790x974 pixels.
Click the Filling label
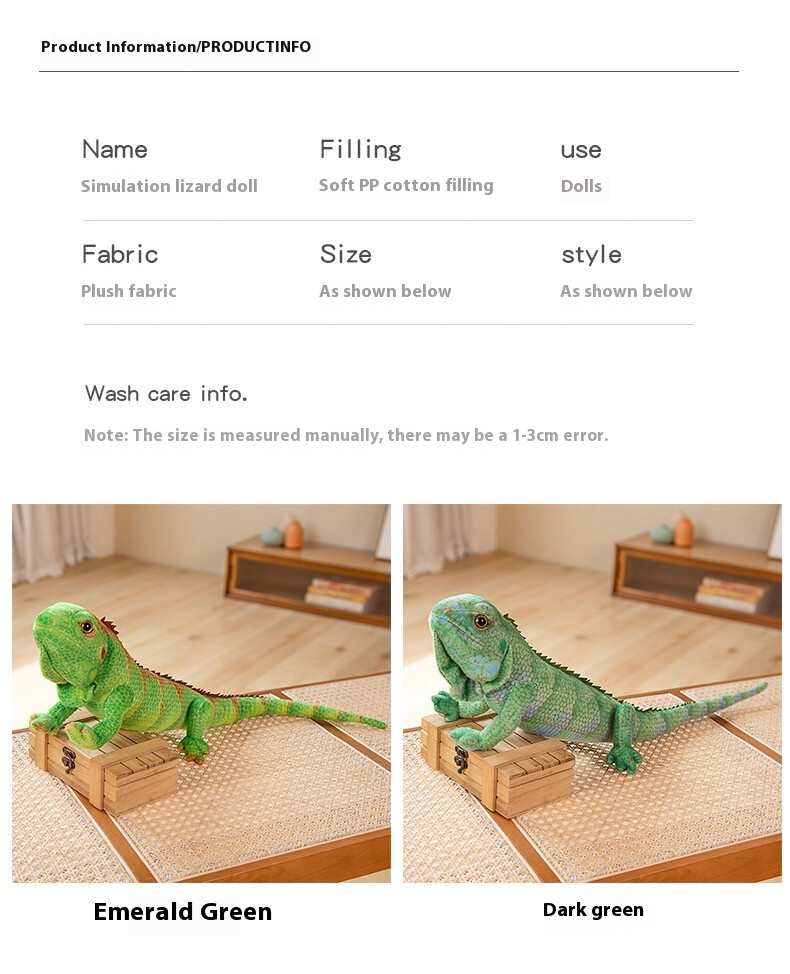pos(360,150)
